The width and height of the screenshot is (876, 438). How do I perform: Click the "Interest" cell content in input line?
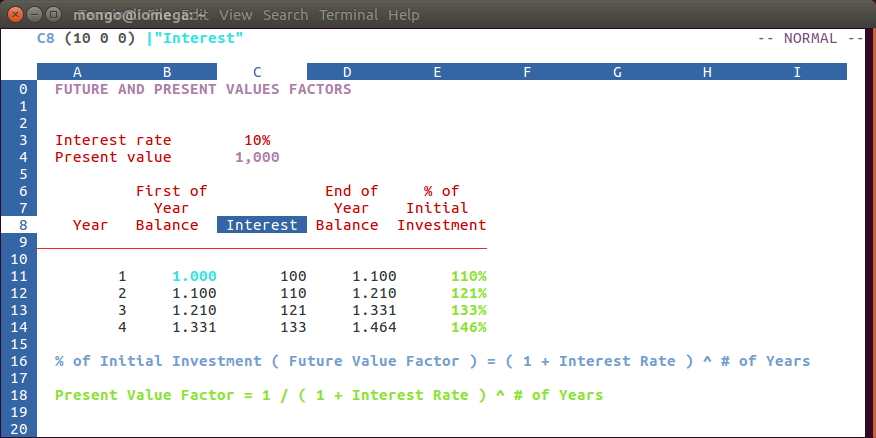(198, 39)
